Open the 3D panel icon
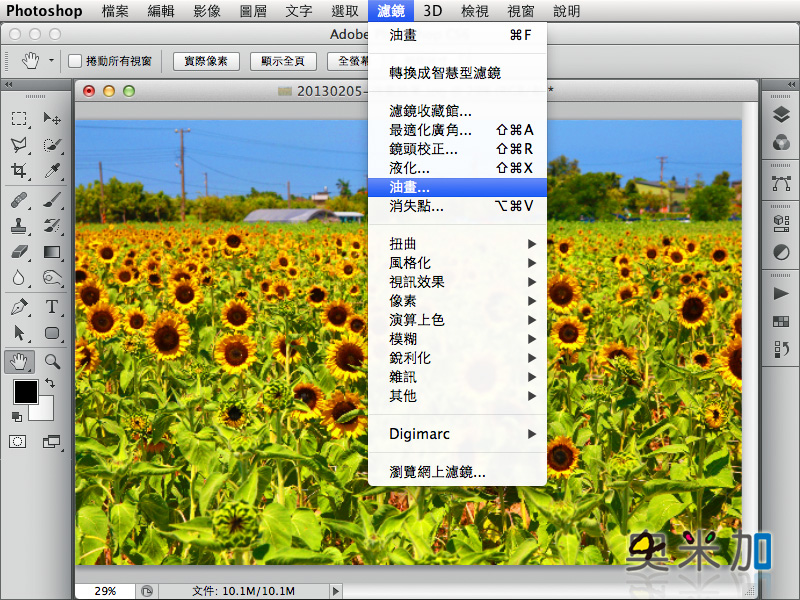Screen dimensions: 800x600 (x=781, y=223)
